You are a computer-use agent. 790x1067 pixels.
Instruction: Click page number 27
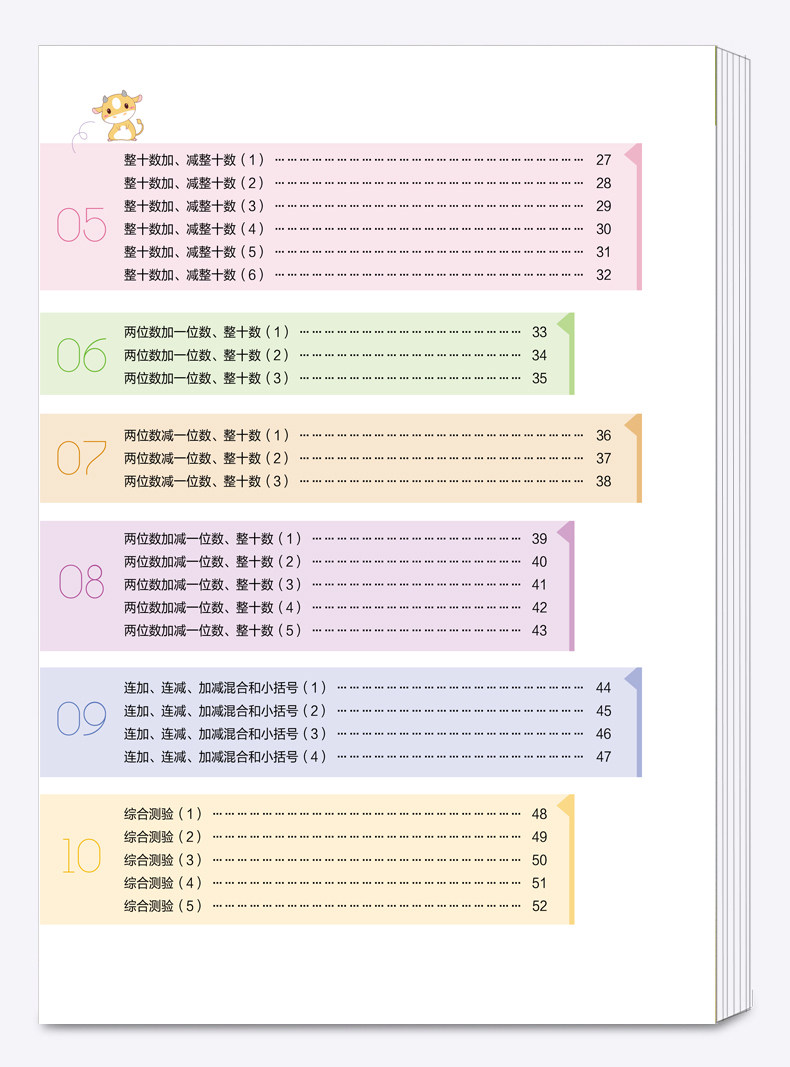(x=603, y=160)
